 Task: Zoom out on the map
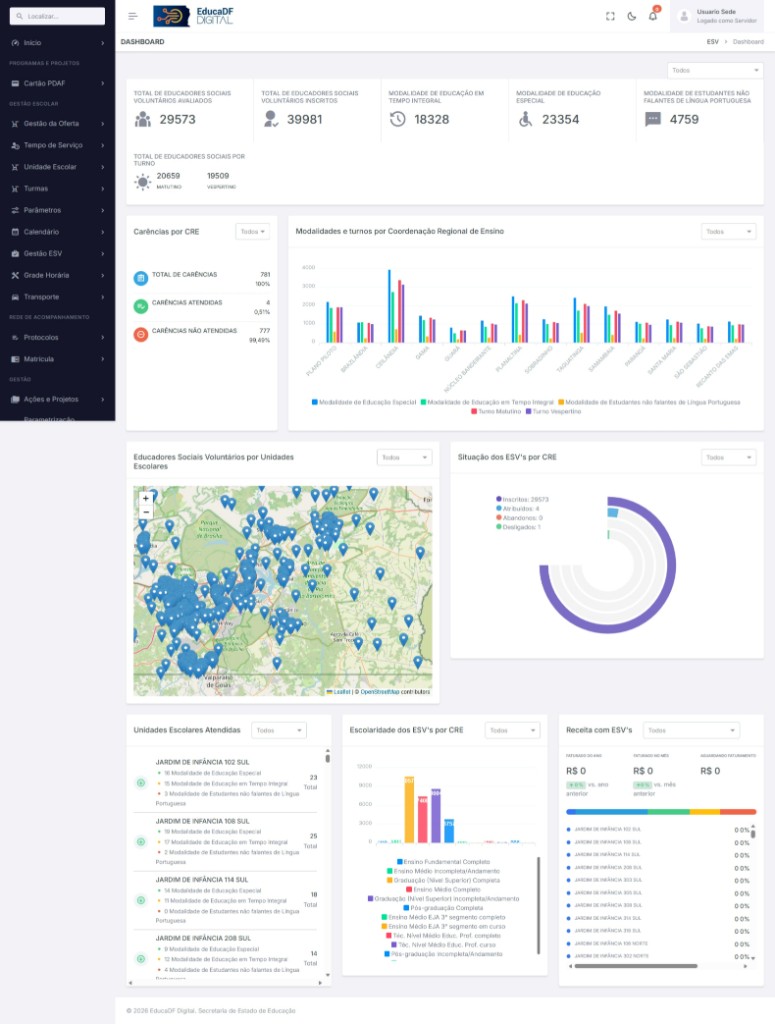(x=146, y=513)
